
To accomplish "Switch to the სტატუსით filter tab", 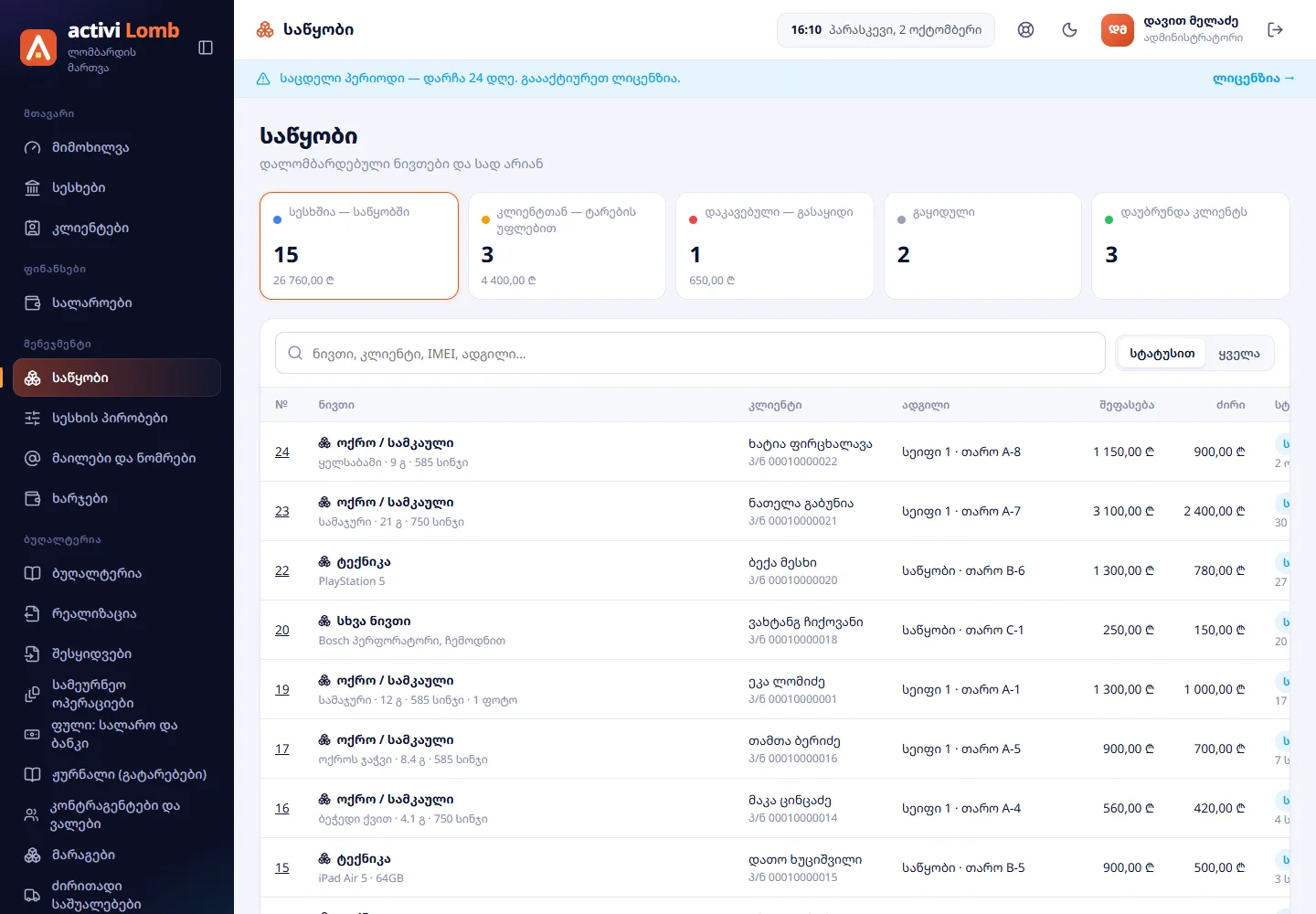I will tap(1162, 353).
